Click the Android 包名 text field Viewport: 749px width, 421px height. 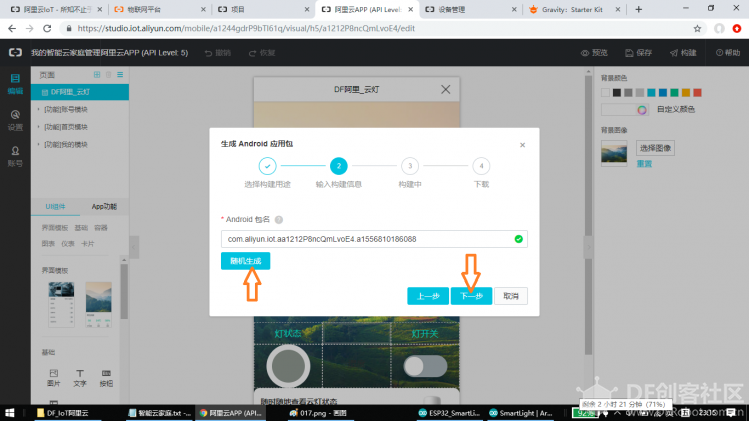[x=374, y=239]
